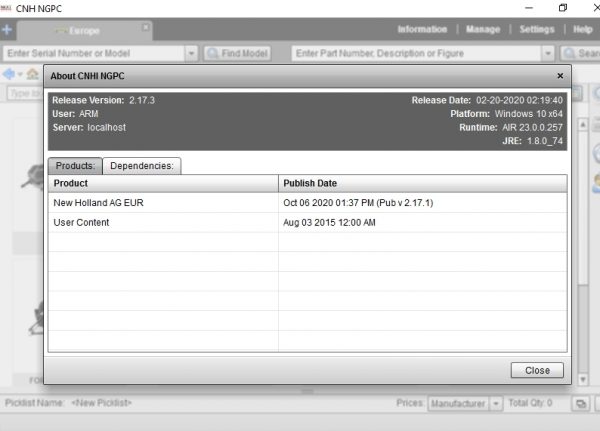The width and height of the screenshot is (600, 431).
Task: Click the New Picklist name label
Action: tap(101, 403)
